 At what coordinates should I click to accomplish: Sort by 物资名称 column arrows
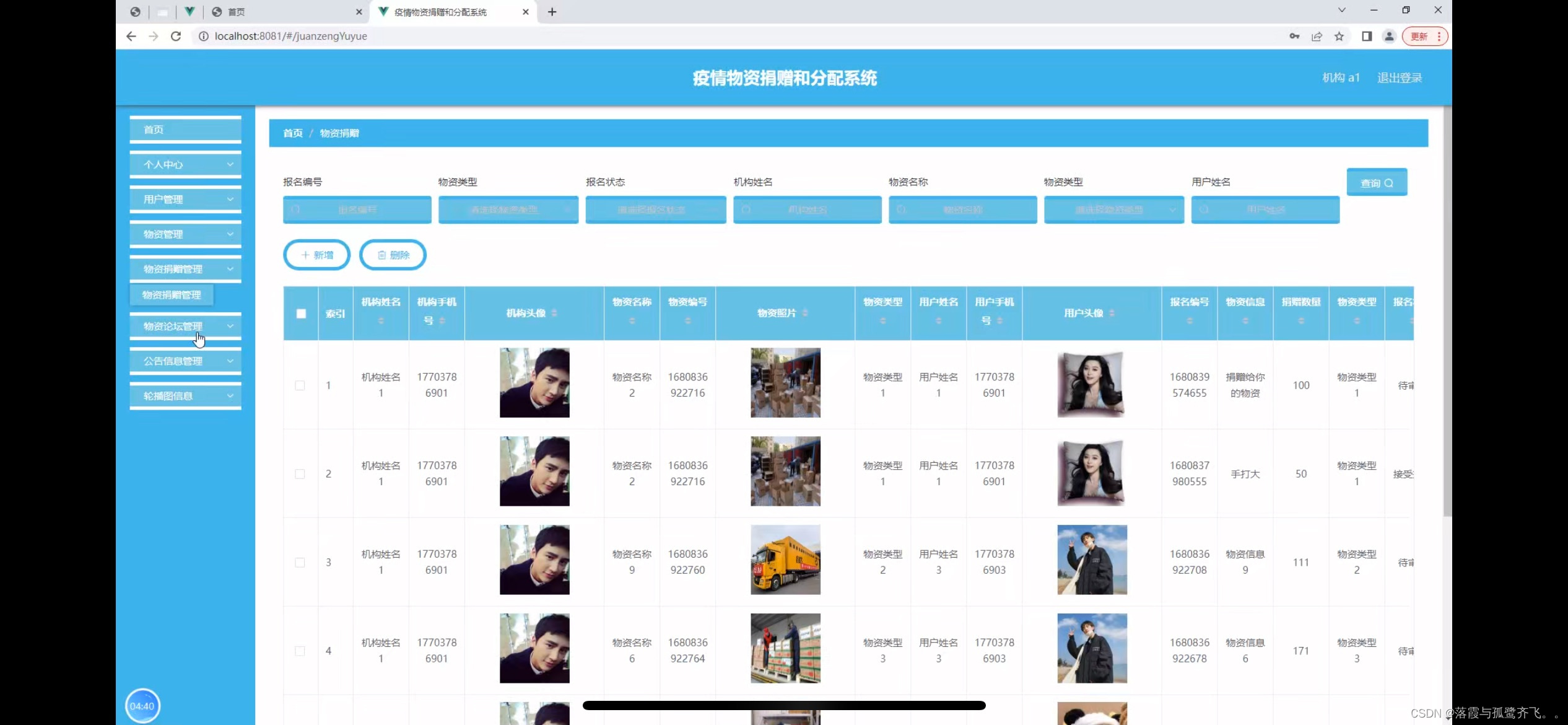632,321
